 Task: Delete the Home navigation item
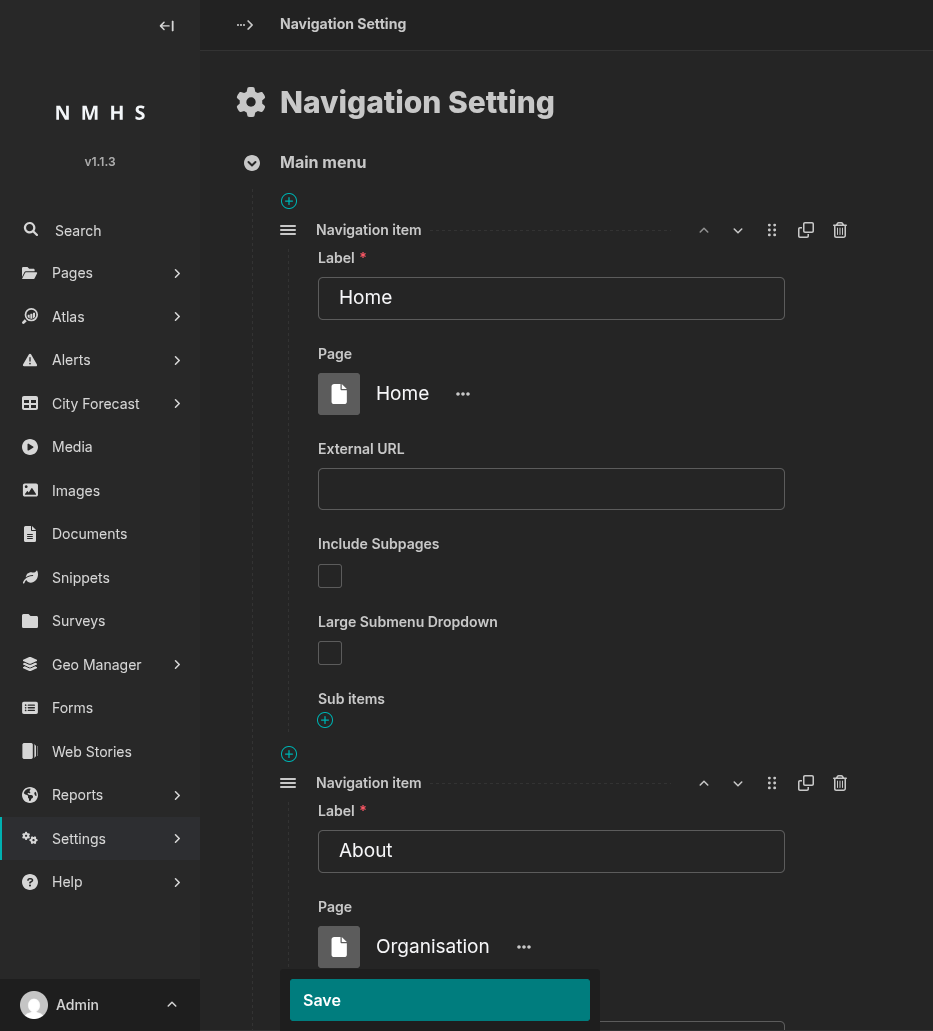840,230
